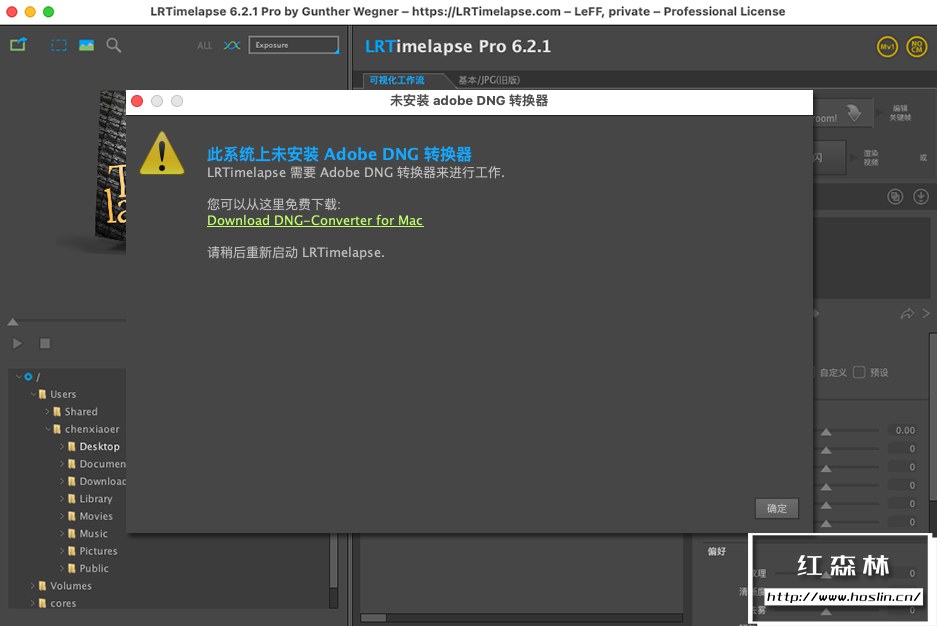Click the warning triangle icon in dialog
Image resolution: width=937 pixels, height=626 pixels.
(x=162, y=154)
